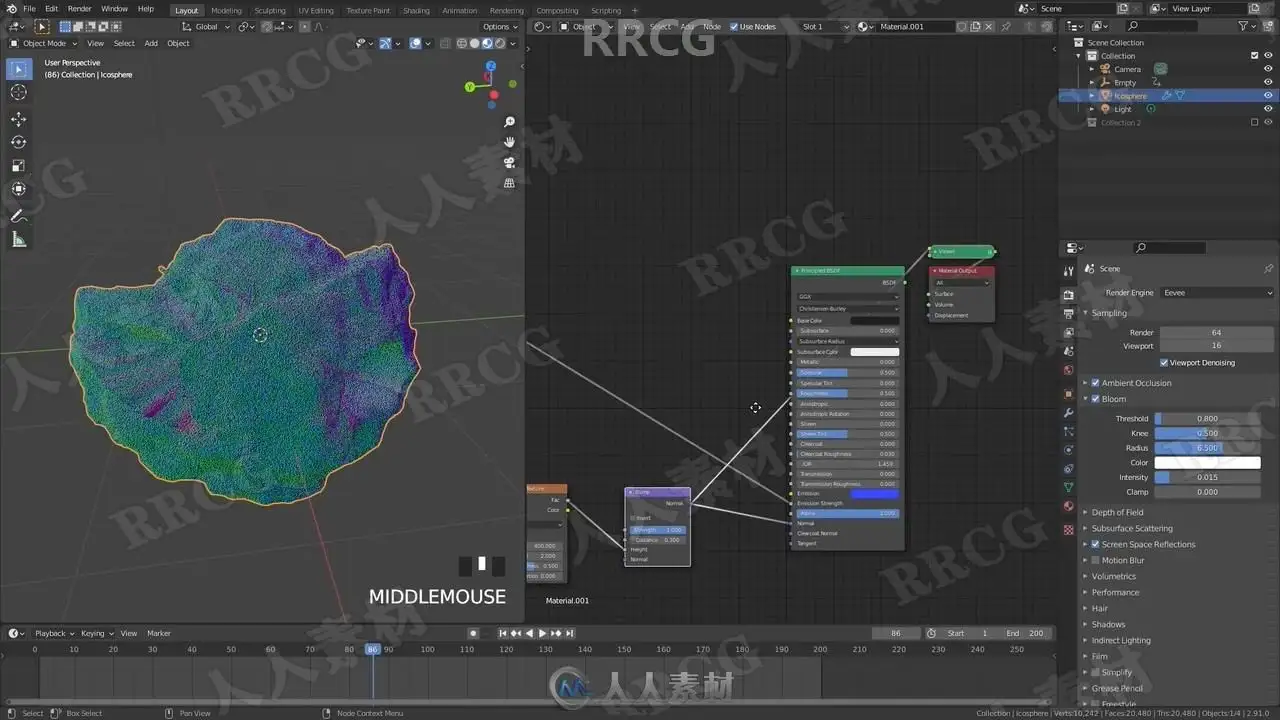Activate the Annotate tool
The image size is (1280, 720).
coord(18,216)
